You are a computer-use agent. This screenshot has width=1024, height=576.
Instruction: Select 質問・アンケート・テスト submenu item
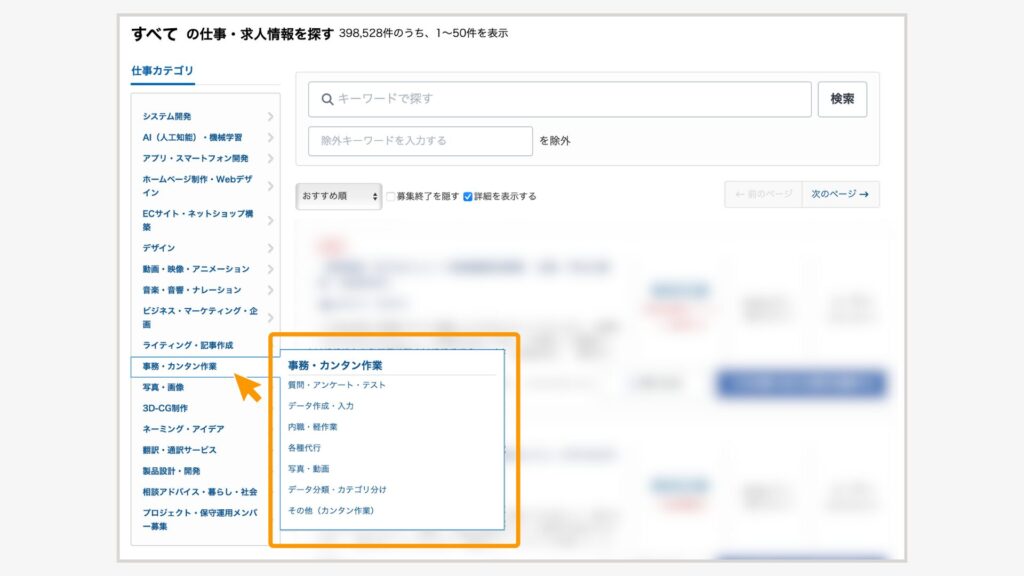337,385
